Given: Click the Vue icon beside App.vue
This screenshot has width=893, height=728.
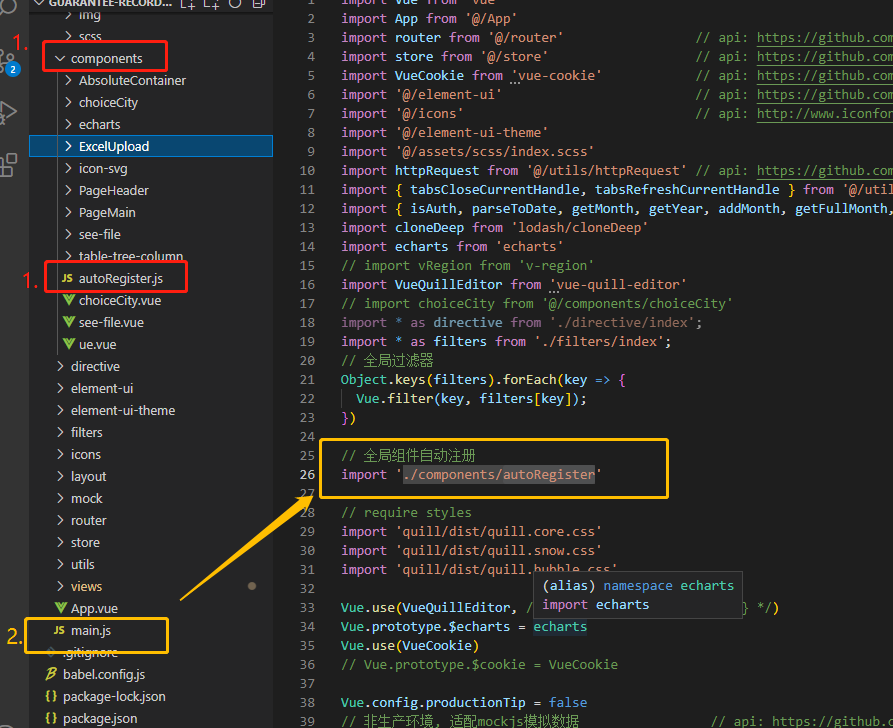Looking at the screenshot, I should click(61, 608).
